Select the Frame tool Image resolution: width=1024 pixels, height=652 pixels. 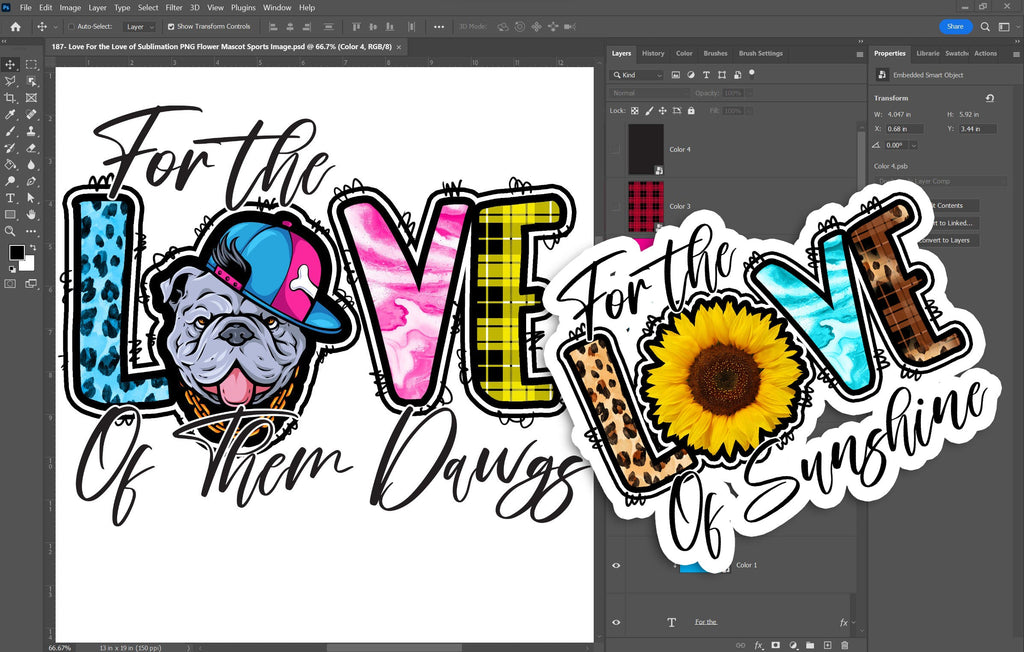(31, 98)
